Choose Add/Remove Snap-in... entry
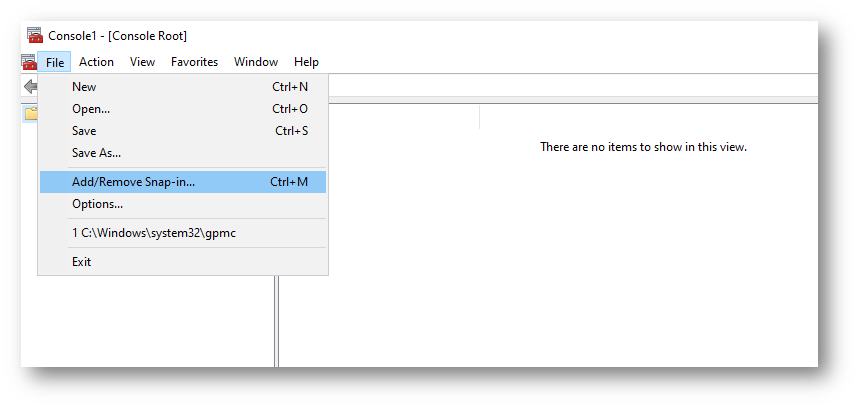 pos(183,182)
